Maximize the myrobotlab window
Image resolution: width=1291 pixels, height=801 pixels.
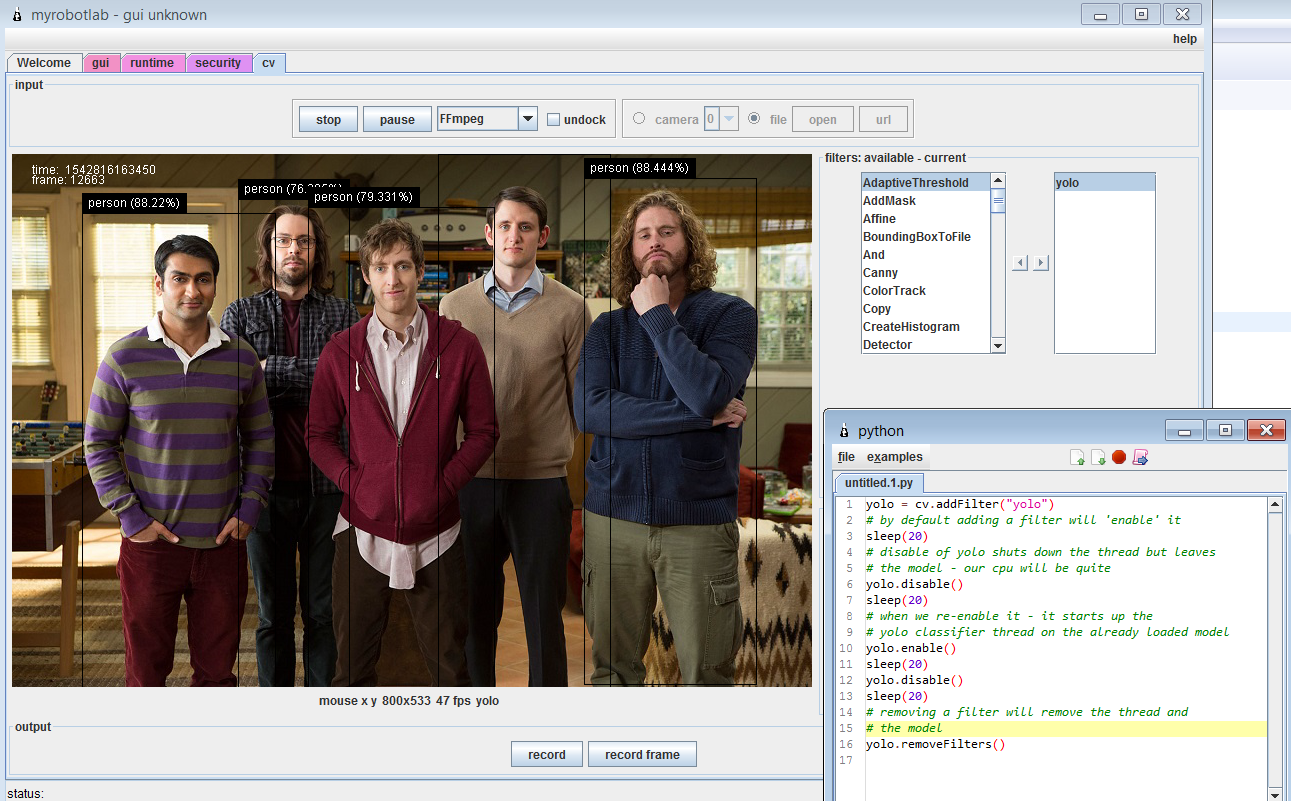pos(1141,14)
